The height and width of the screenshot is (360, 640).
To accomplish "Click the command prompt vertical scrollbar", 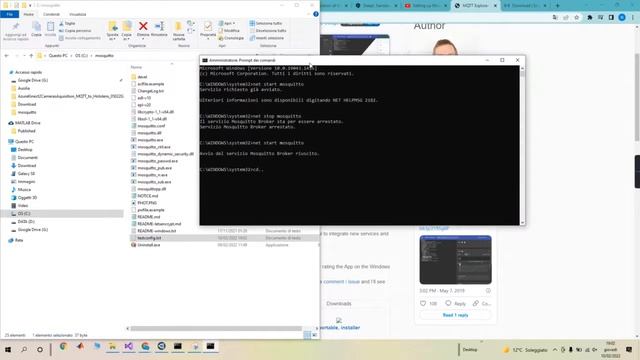I will 522,145.
